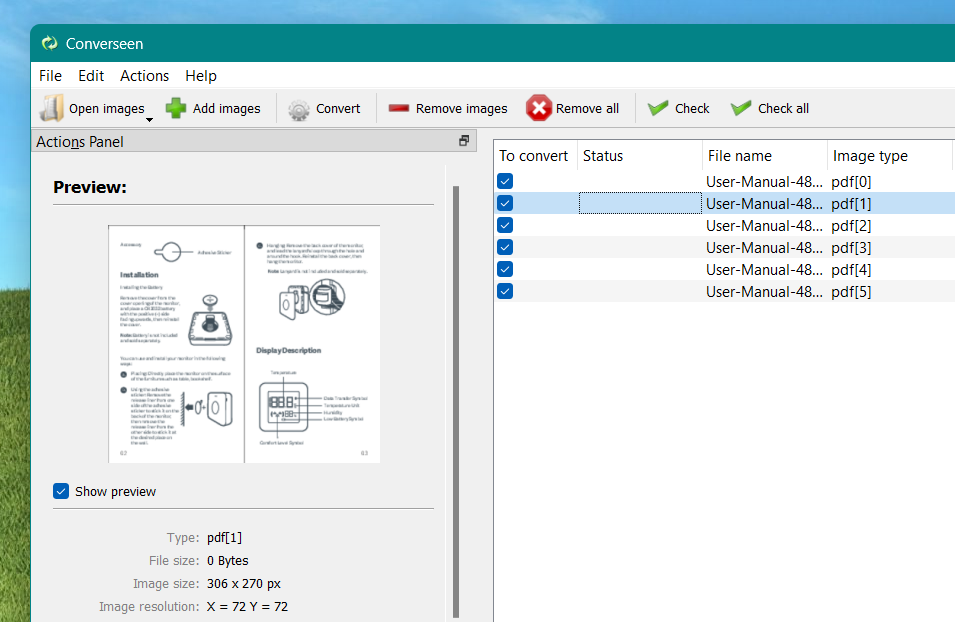Click the PDF page preview thumbnail

pyautogui.click(x=244, y=344)
